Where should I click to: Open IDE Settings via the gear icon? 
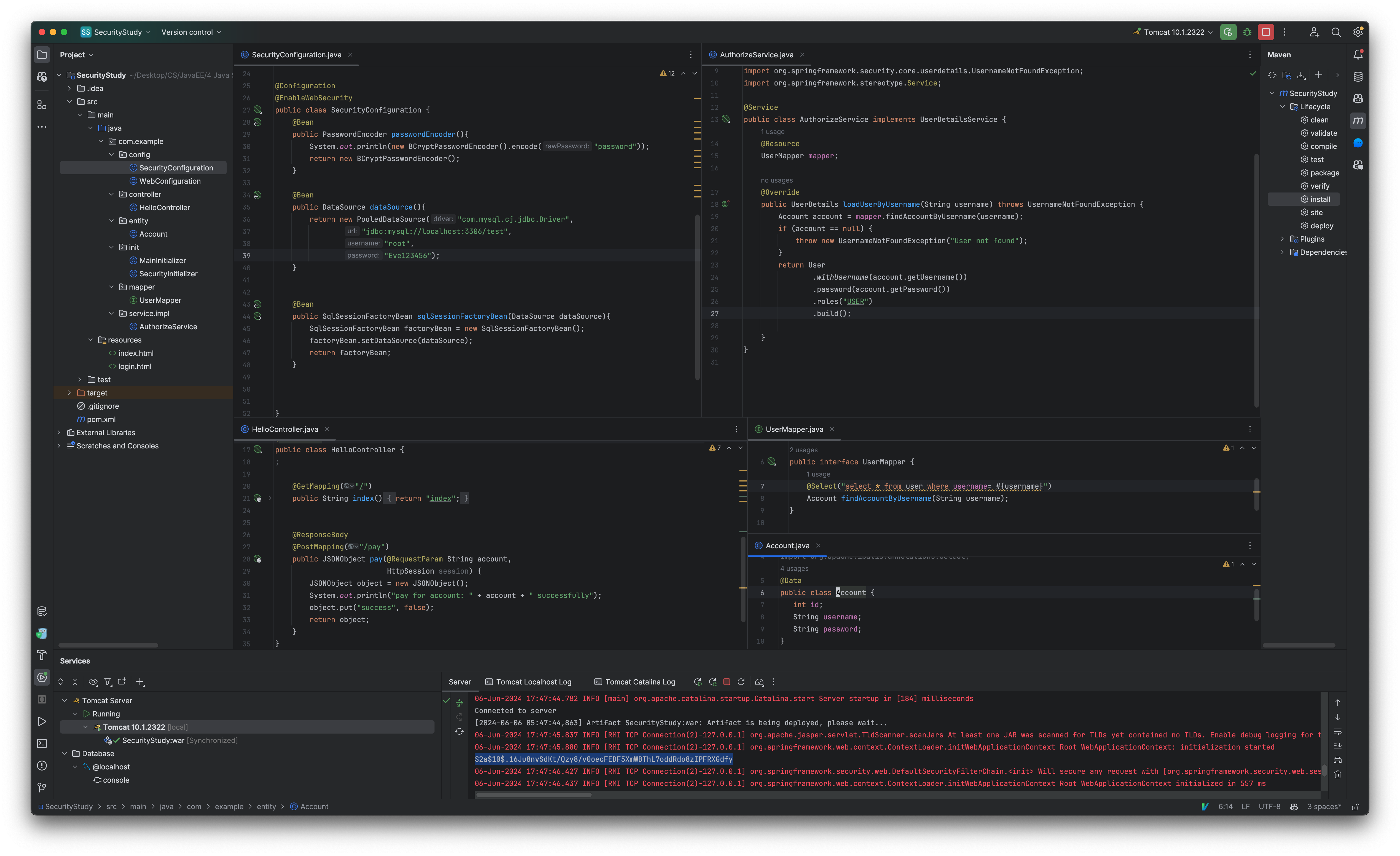pyautogui.click(x=1359, y=32)
